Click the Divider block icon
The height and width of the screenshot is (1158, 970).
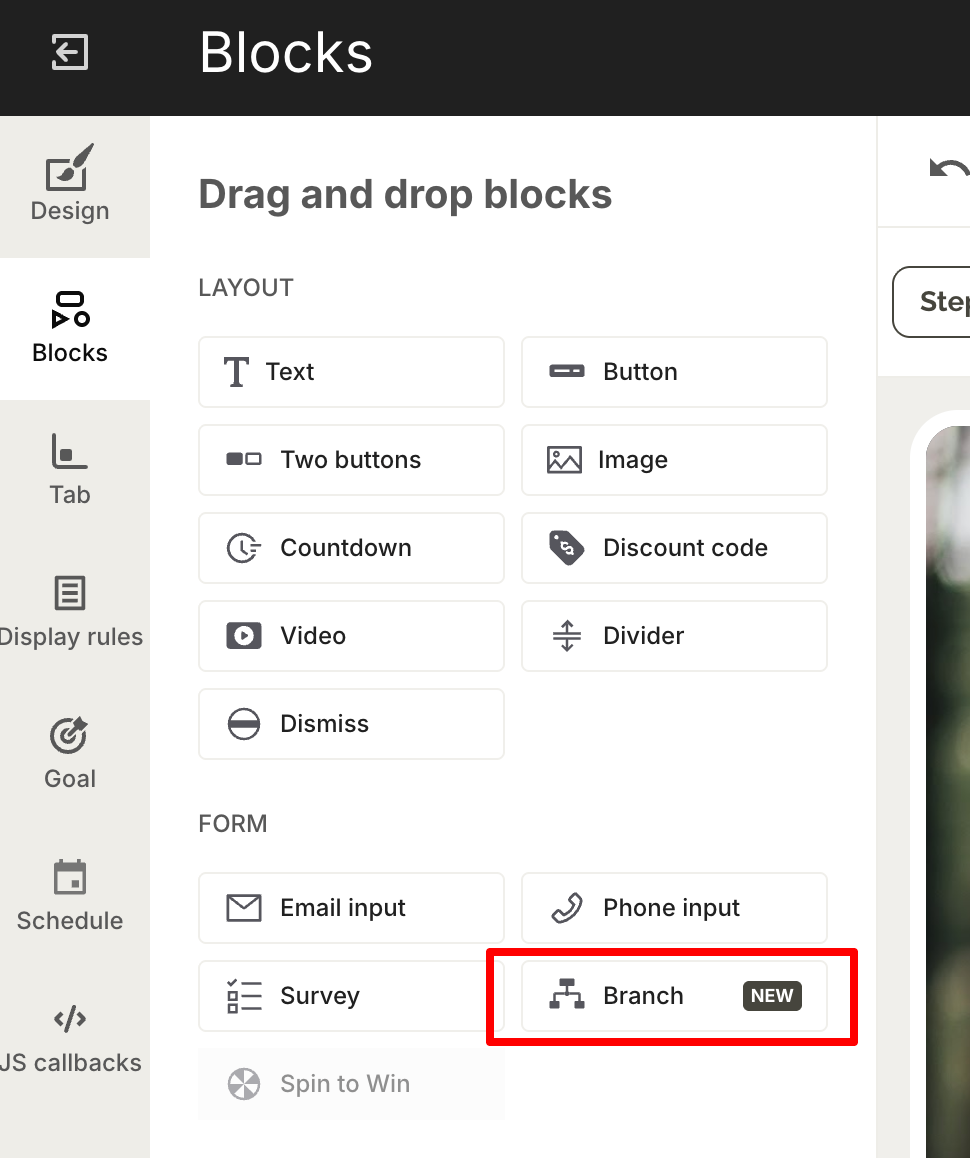[x=567, y=636]
